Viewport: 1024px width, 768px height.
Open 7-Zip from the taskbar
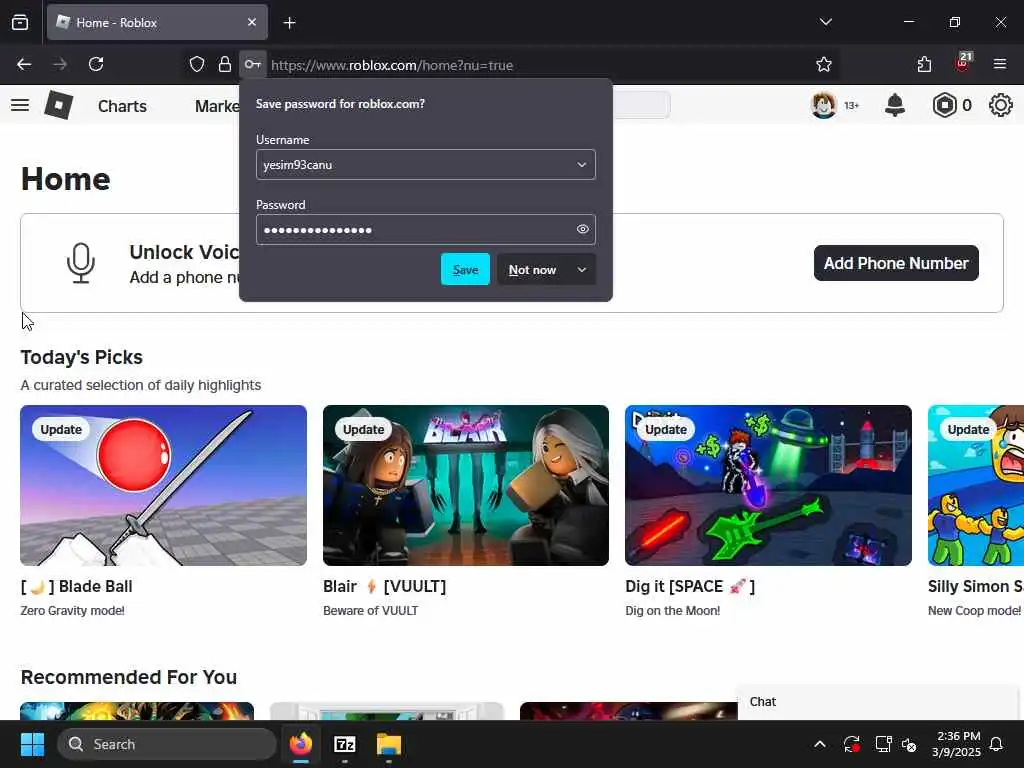point(345,744)
